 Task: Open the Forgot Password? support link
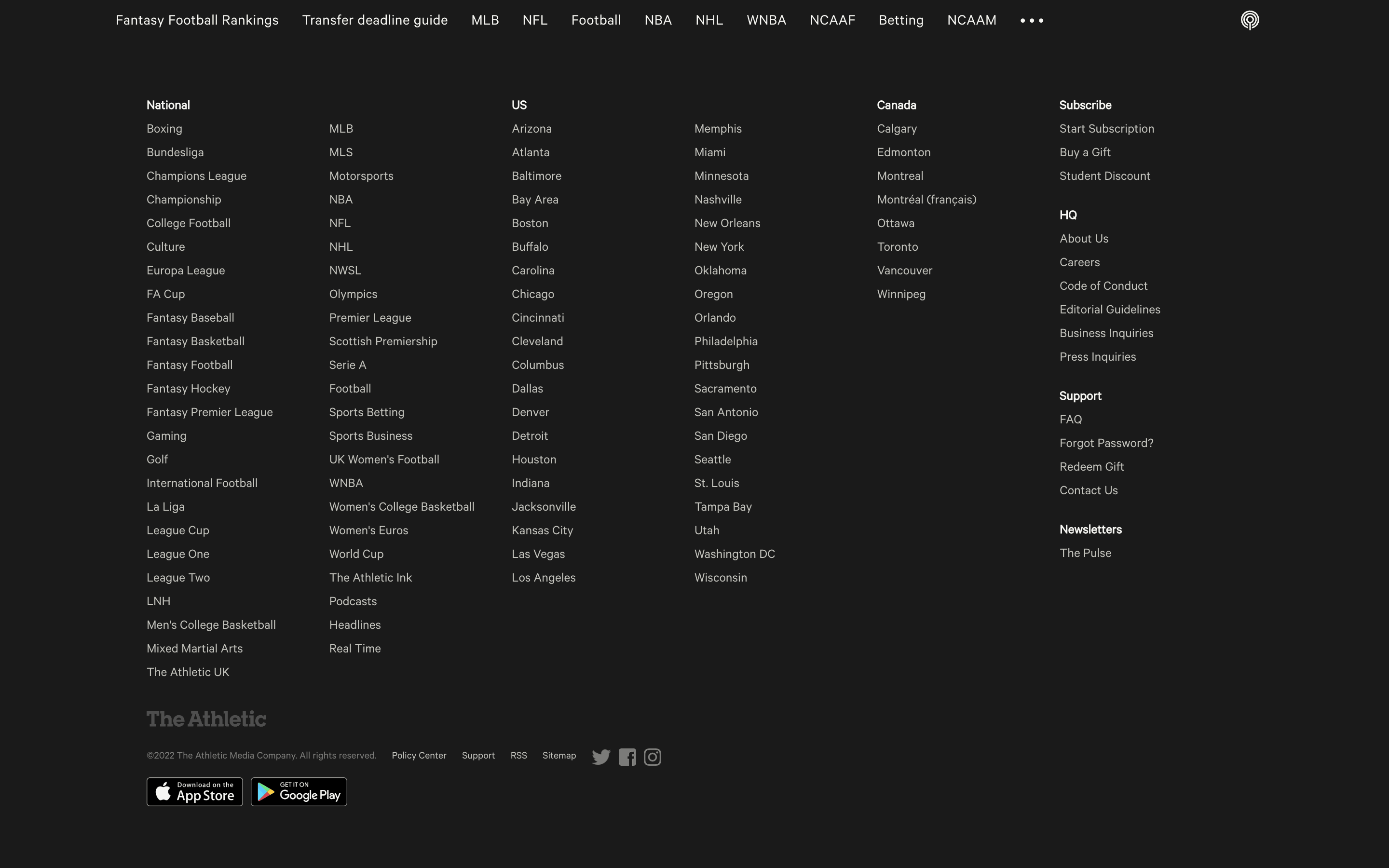[x=1106, y=443]
